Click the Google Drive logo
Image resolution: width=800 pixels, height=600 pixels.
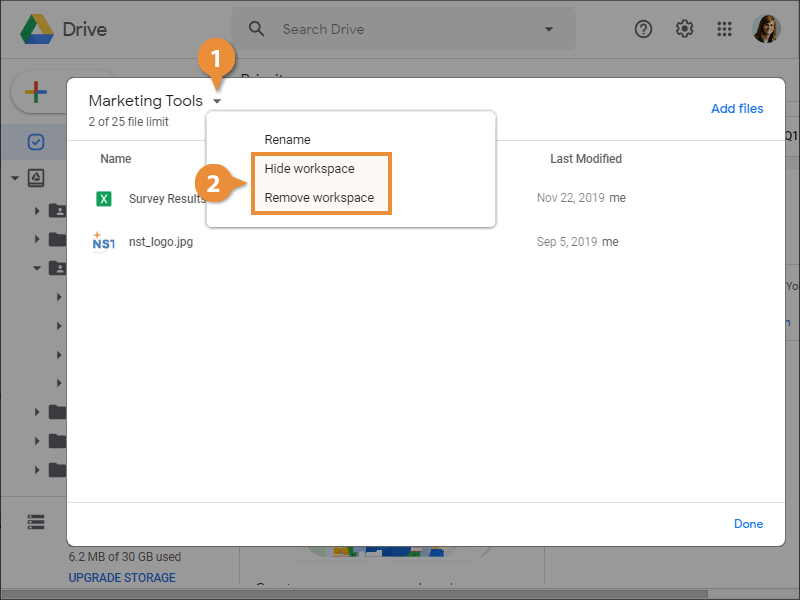[x=36, y=29]
